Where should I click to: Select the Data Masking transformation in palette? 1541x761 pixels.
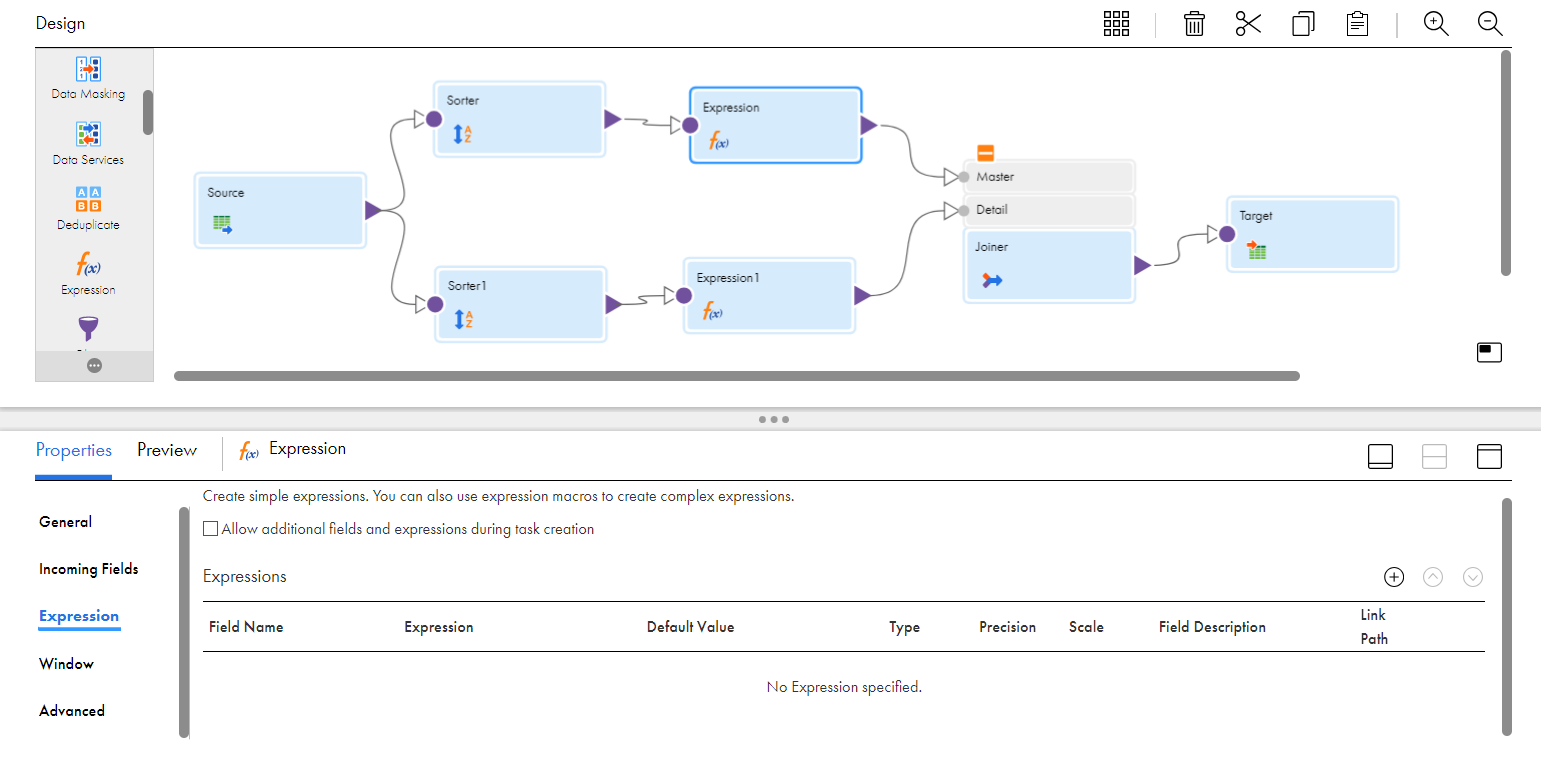tap(88, 78)
